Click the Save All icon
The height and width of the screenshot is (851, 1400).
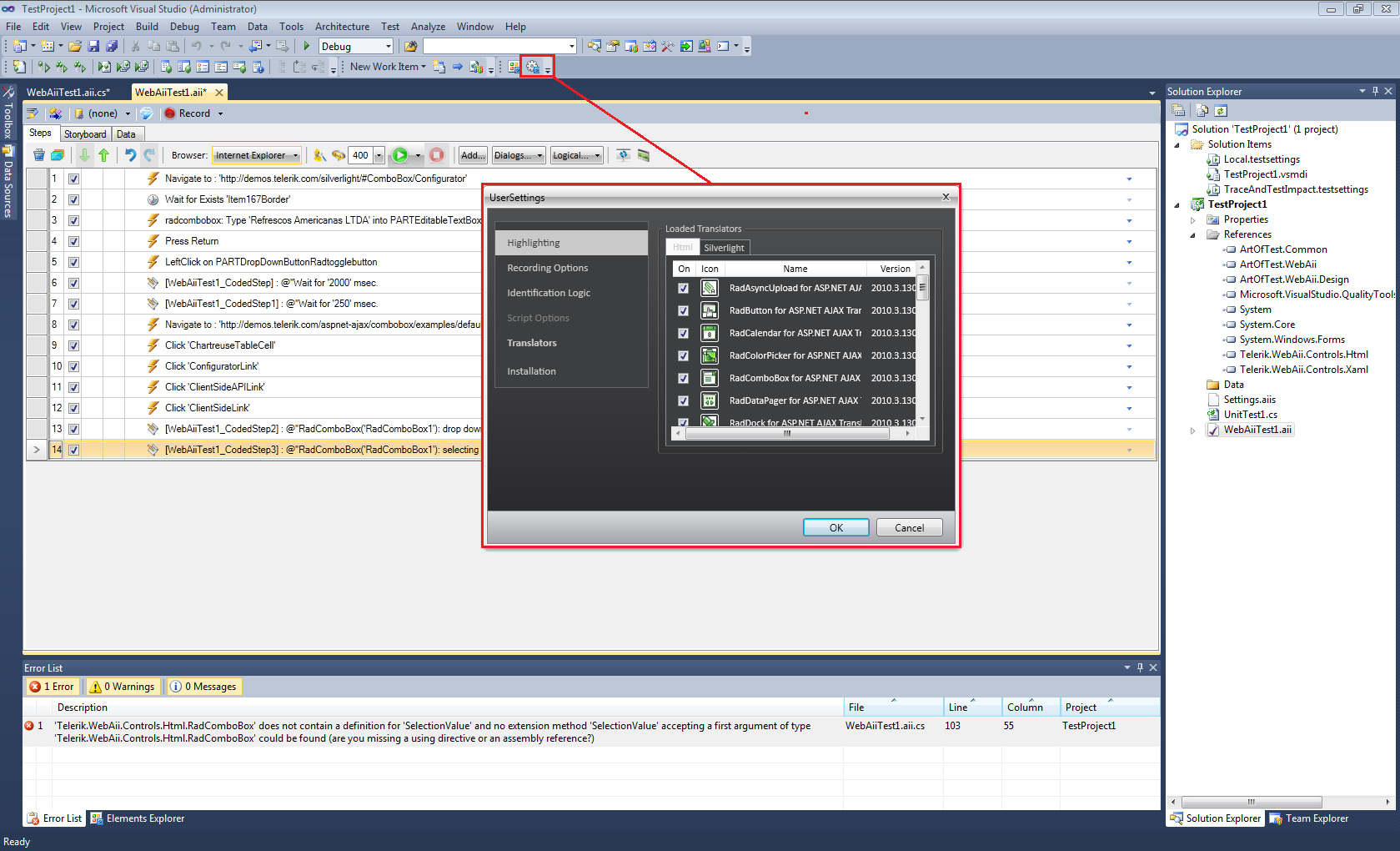click(112, 47)
